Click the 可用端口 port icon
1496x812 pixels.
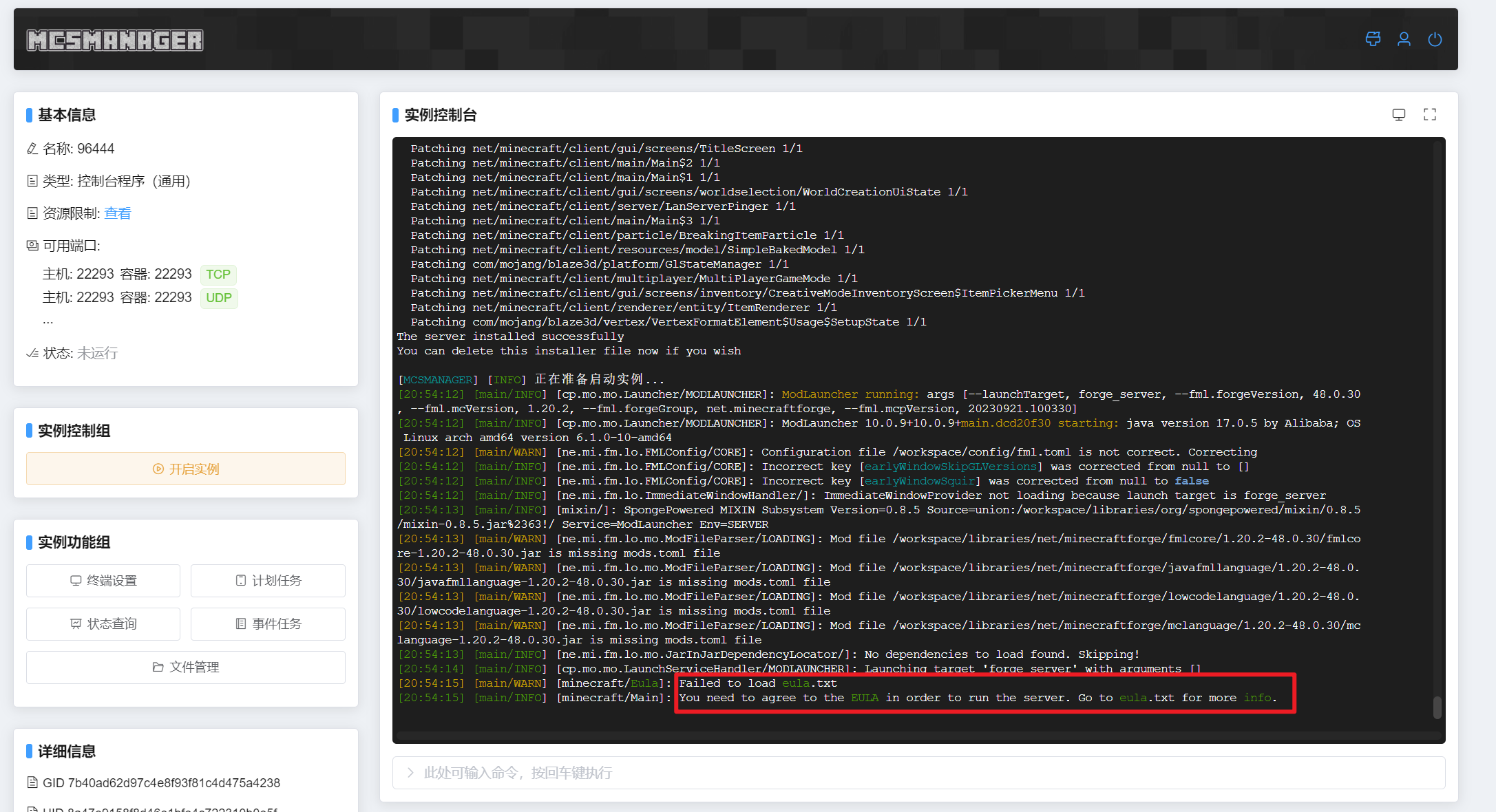(32, 246)
